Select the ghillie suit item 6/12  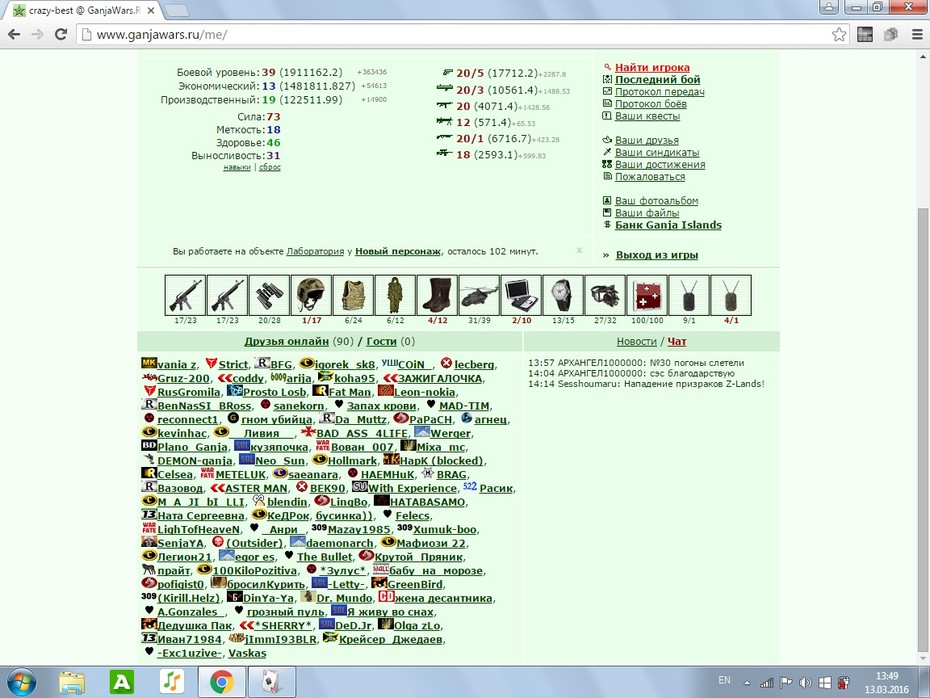click(x=395, y=295)
